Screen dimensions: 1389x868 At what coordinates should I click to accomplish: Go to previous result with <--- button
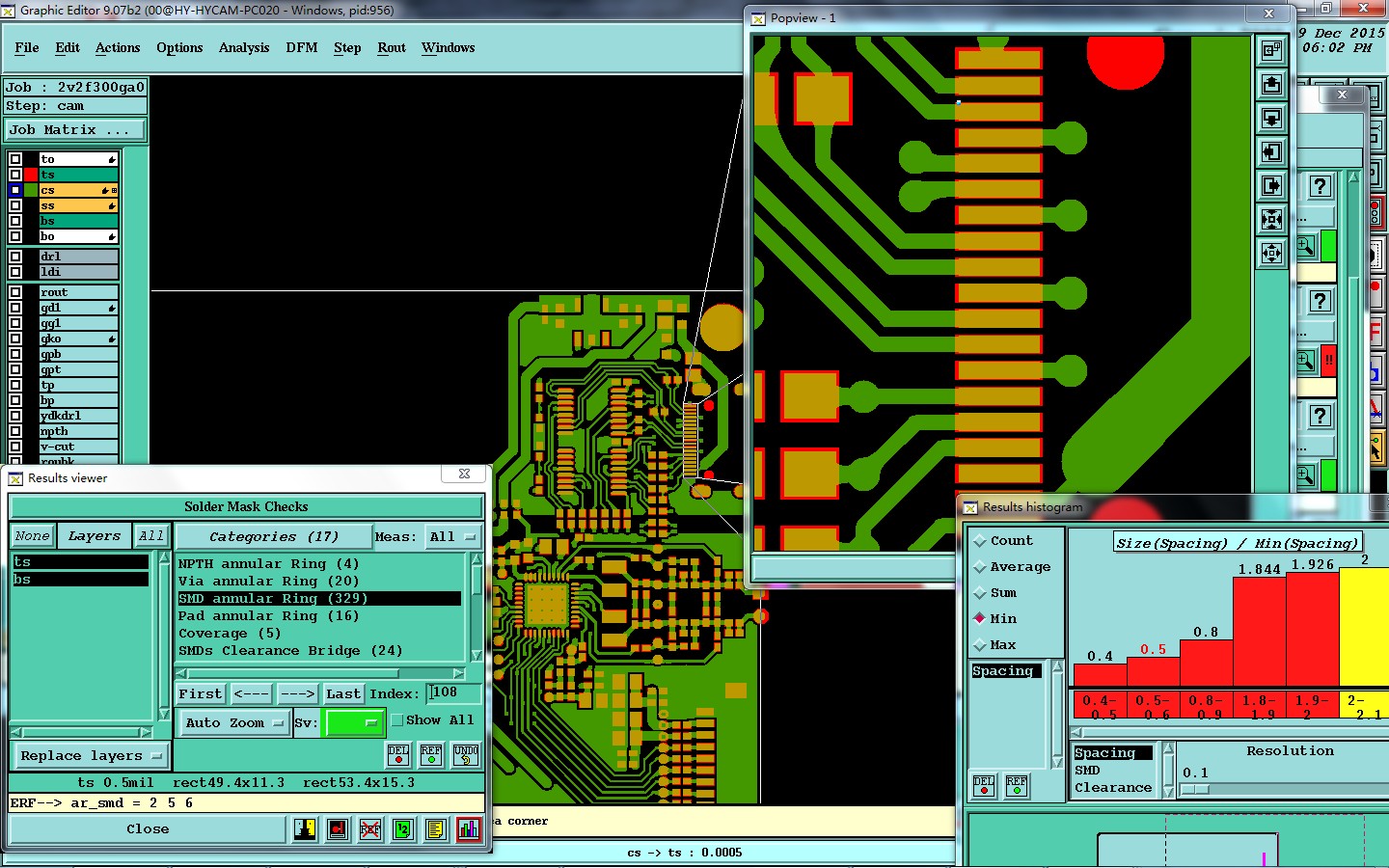pyautogui.click(x=251, y=693)
